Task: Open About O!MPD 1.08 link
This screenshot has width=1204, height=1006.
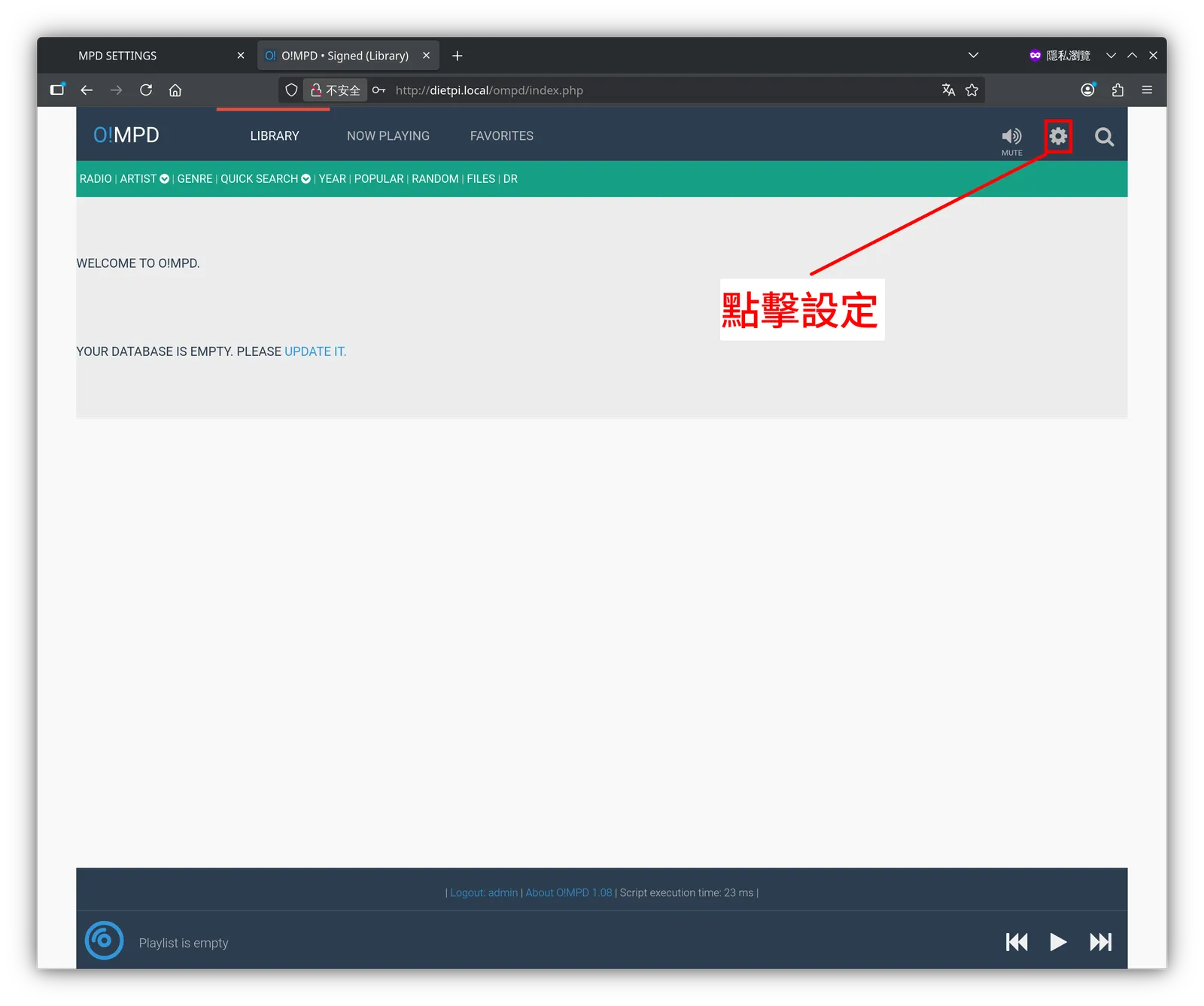Action: (569, 892)
